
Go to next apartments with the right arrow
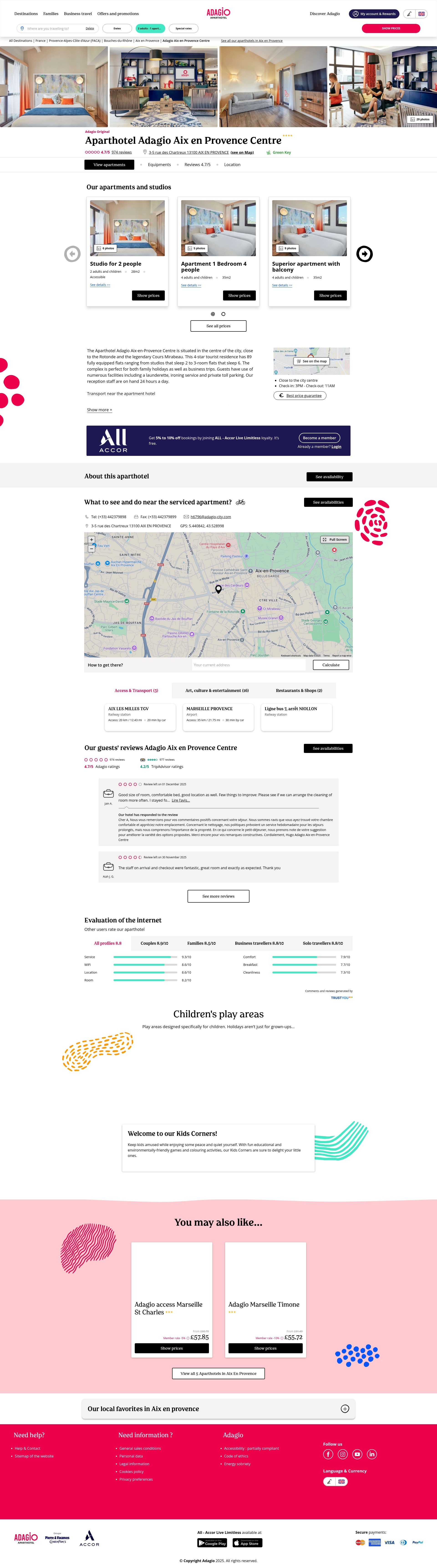click(x=365, y=254)
